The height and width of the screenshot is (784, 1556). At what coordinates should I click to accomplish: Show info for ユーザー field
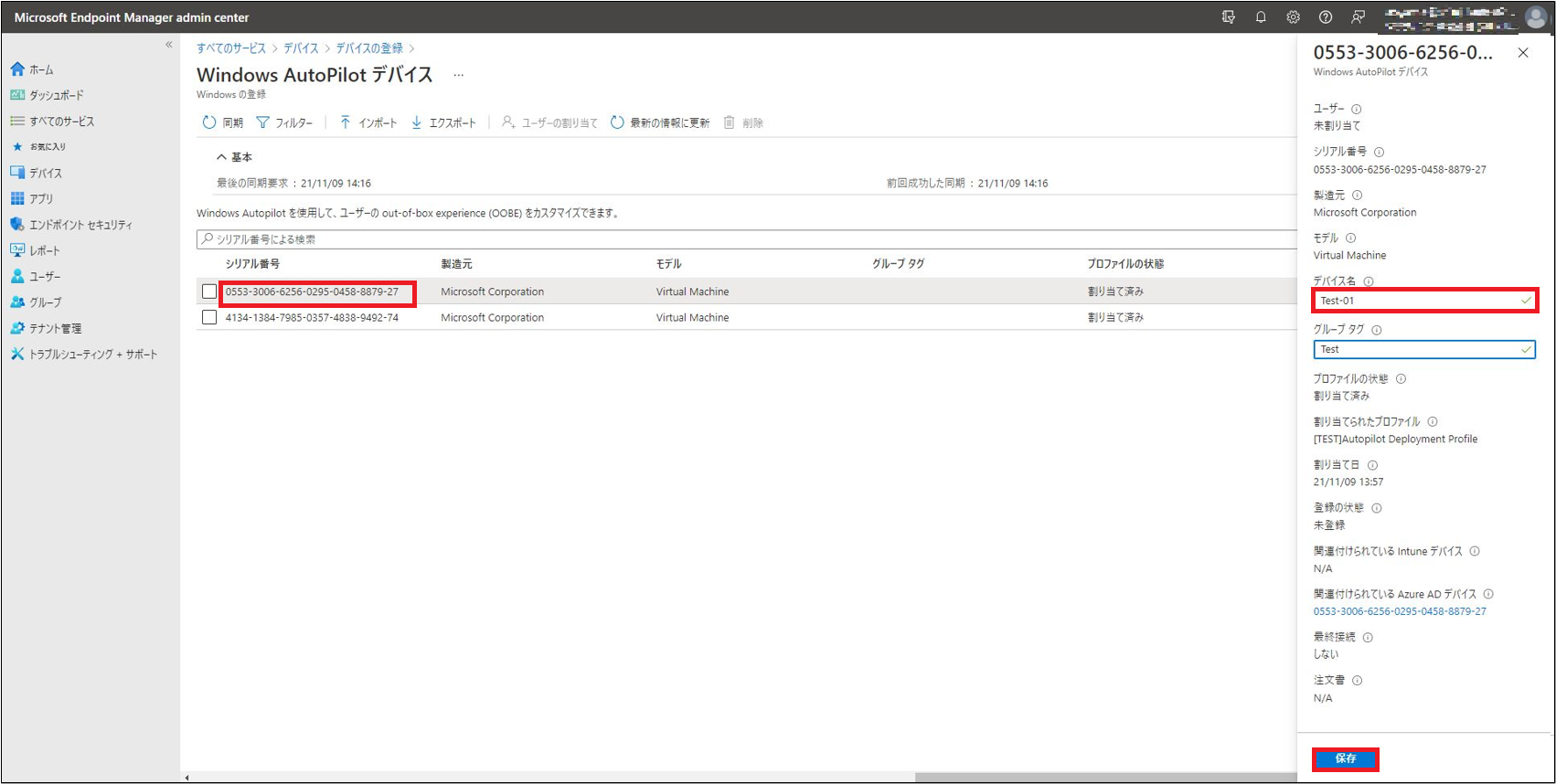point(1357,109)
